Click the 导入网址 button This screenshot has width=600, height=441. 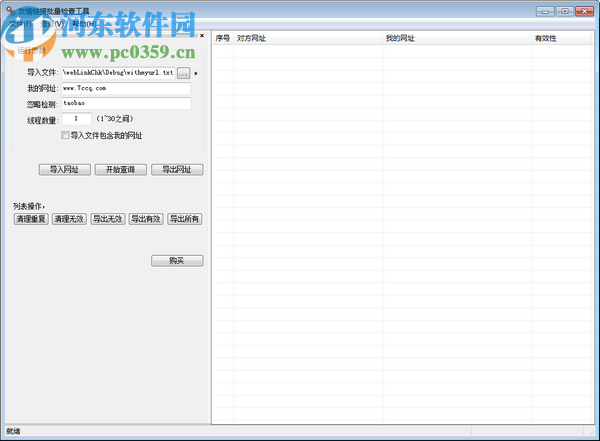[x=65, y=170]
